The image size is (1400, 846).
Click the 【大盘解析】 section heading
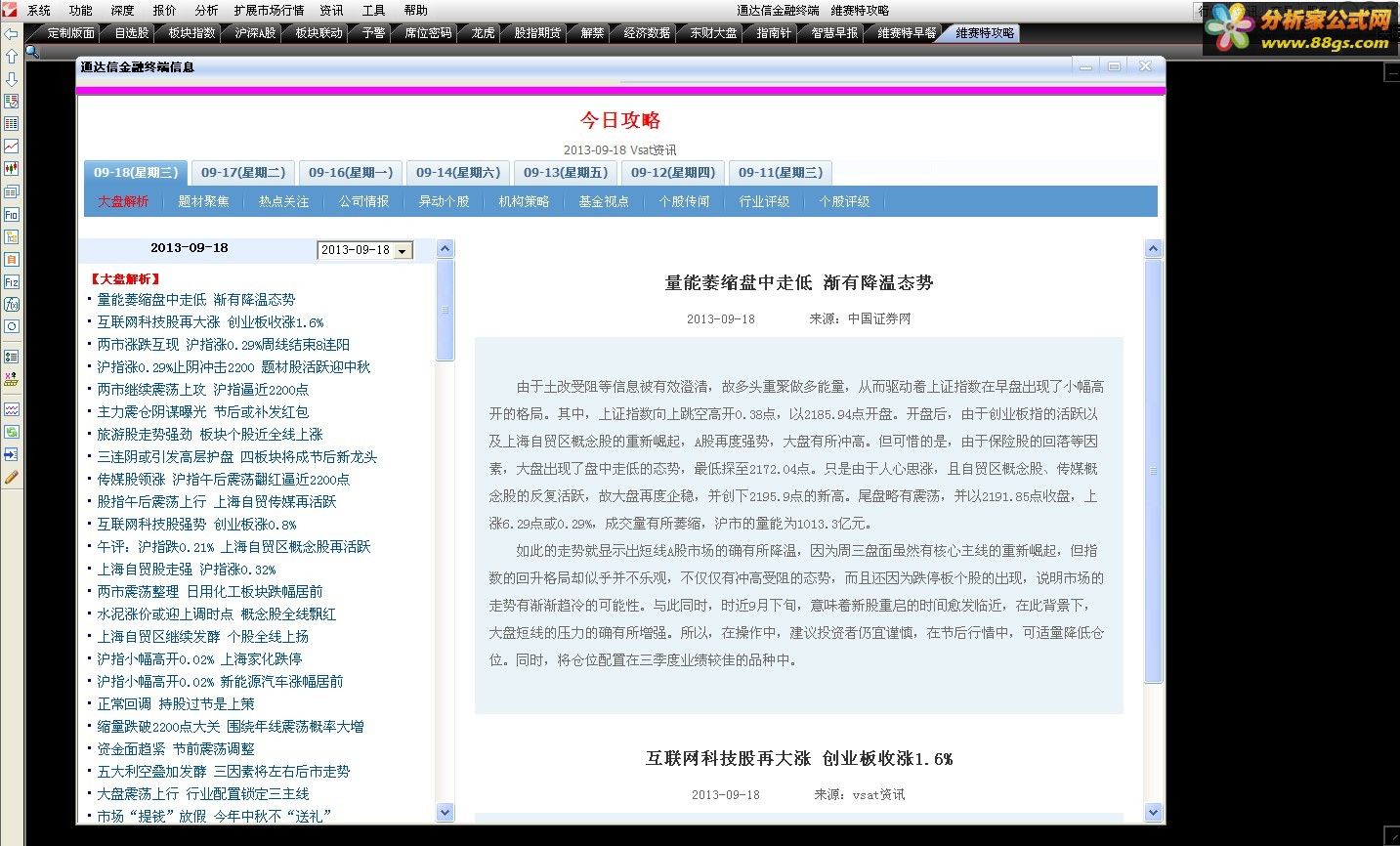125,279
